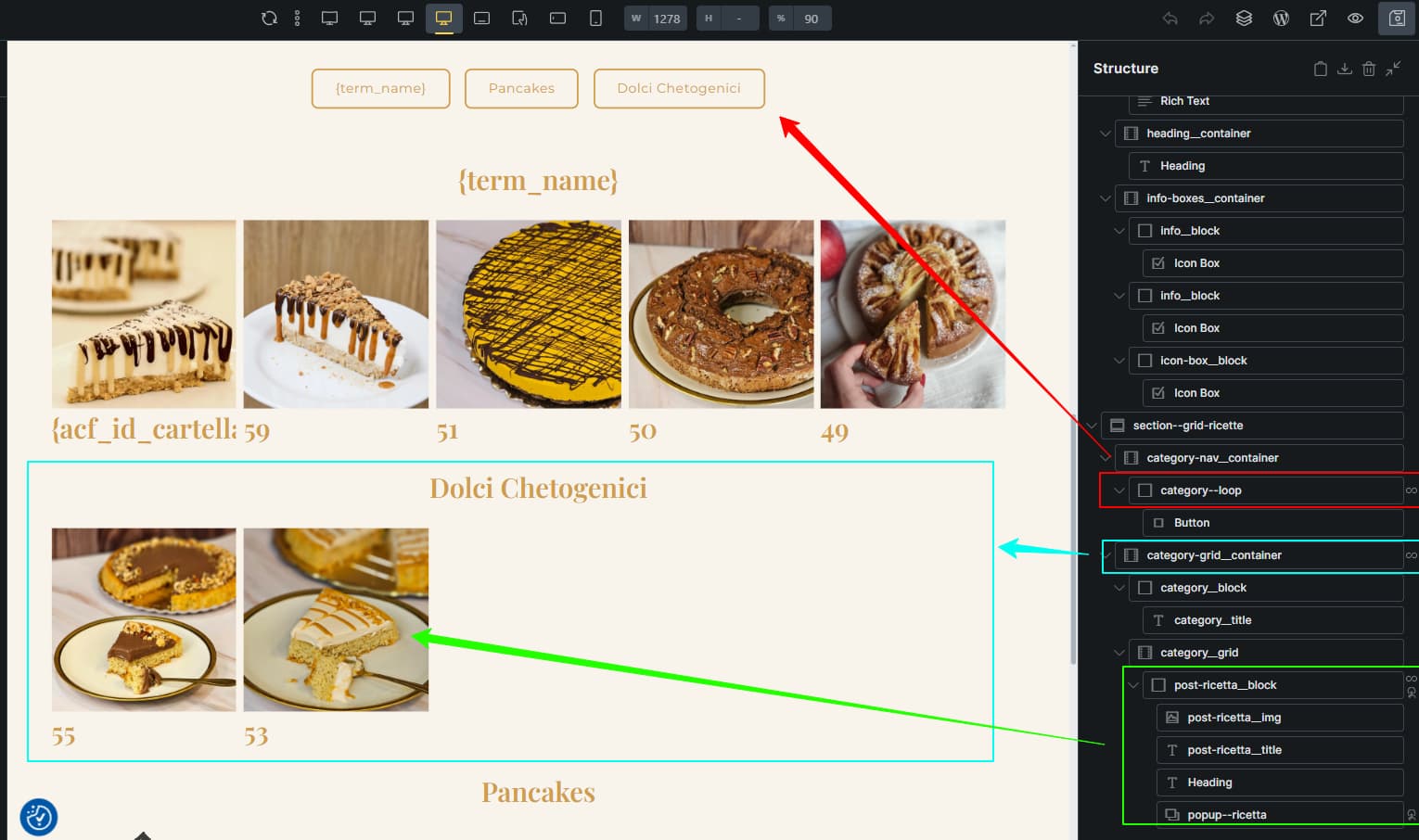The height and width of the screenshot is (840, 1419).
Task: Collapse the category--loop tree node
Action: click(x=1119, y=490)
